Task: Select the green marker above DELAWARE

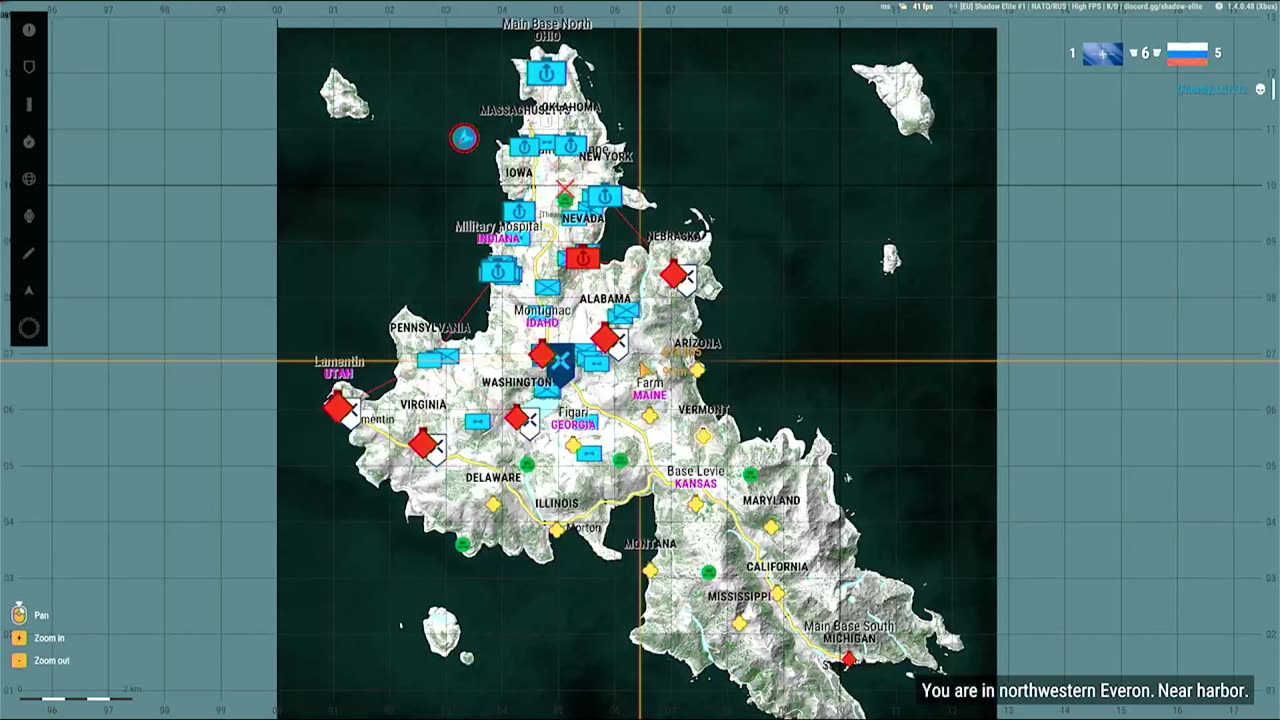Action: click(527, 464)
